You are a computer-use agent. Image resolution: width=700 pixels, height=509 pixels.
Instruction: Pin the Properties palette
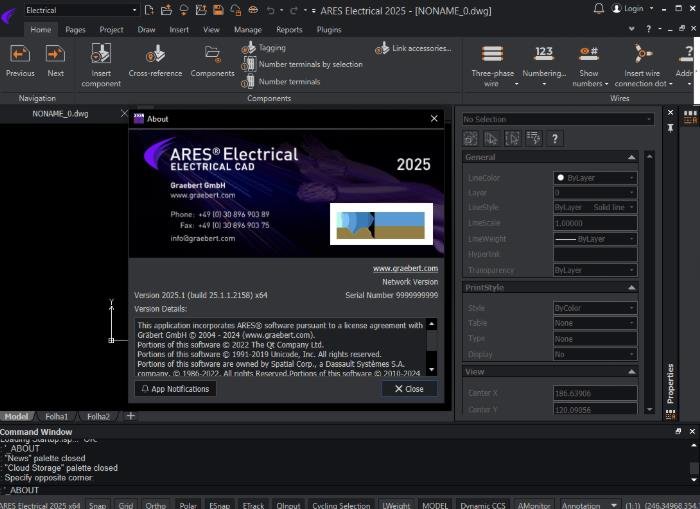click(670, 128)
